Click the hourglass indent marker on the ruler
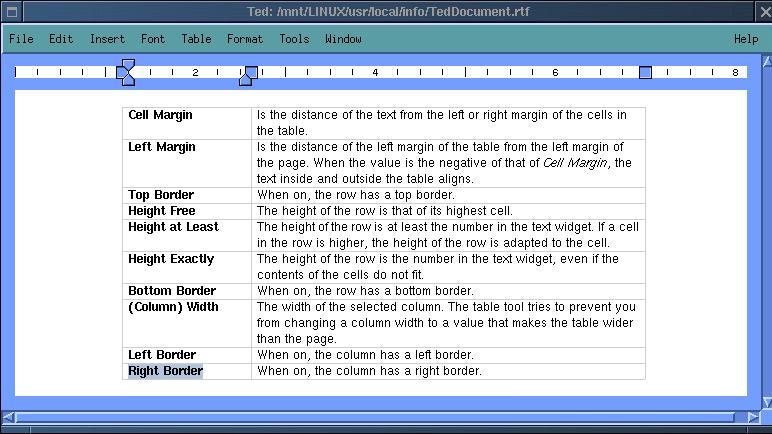Screen dimensions: 772x434 click(x=126, y=72)
